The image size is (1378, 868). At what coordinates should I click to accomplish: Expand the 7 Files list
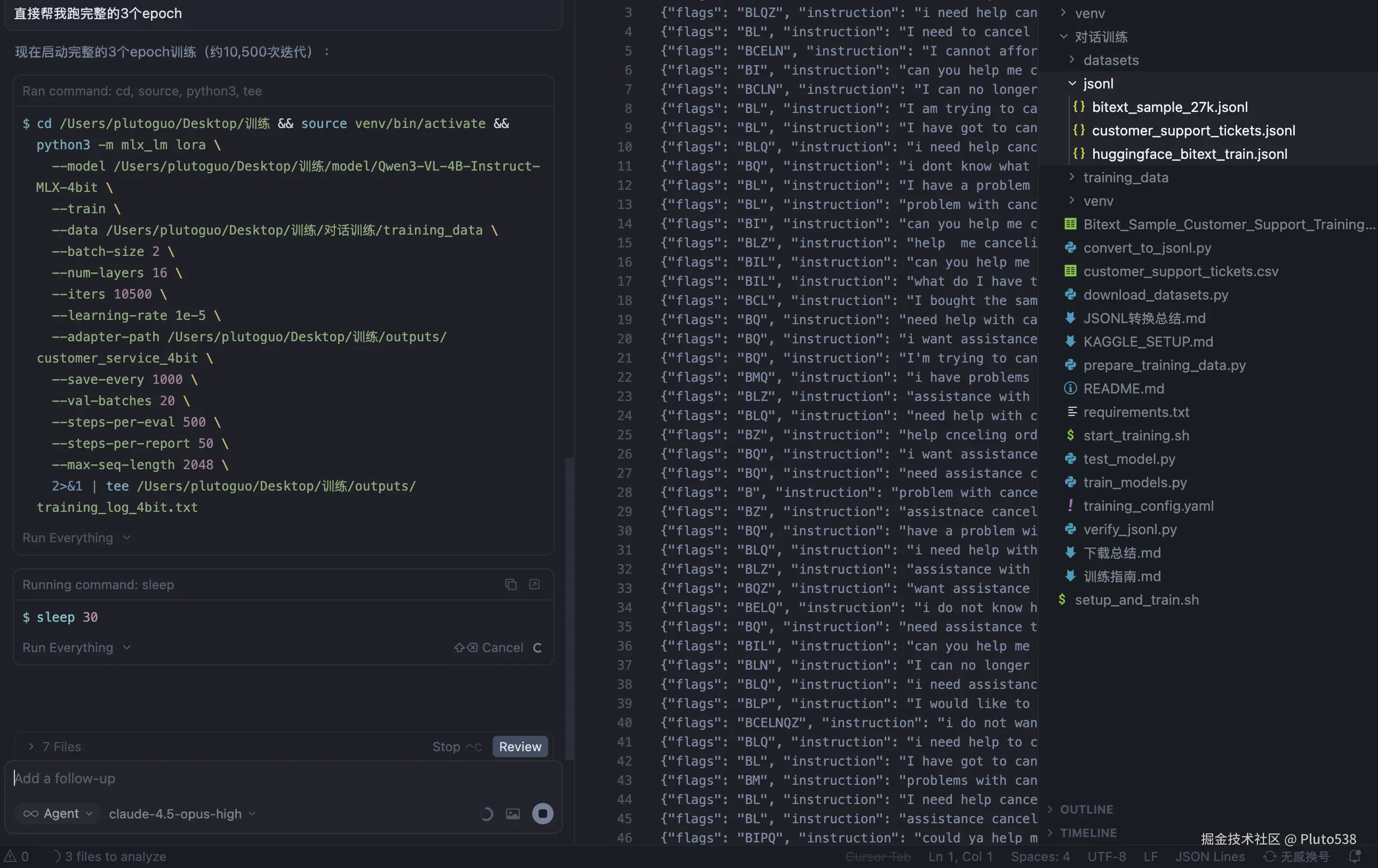click(55, 746)
